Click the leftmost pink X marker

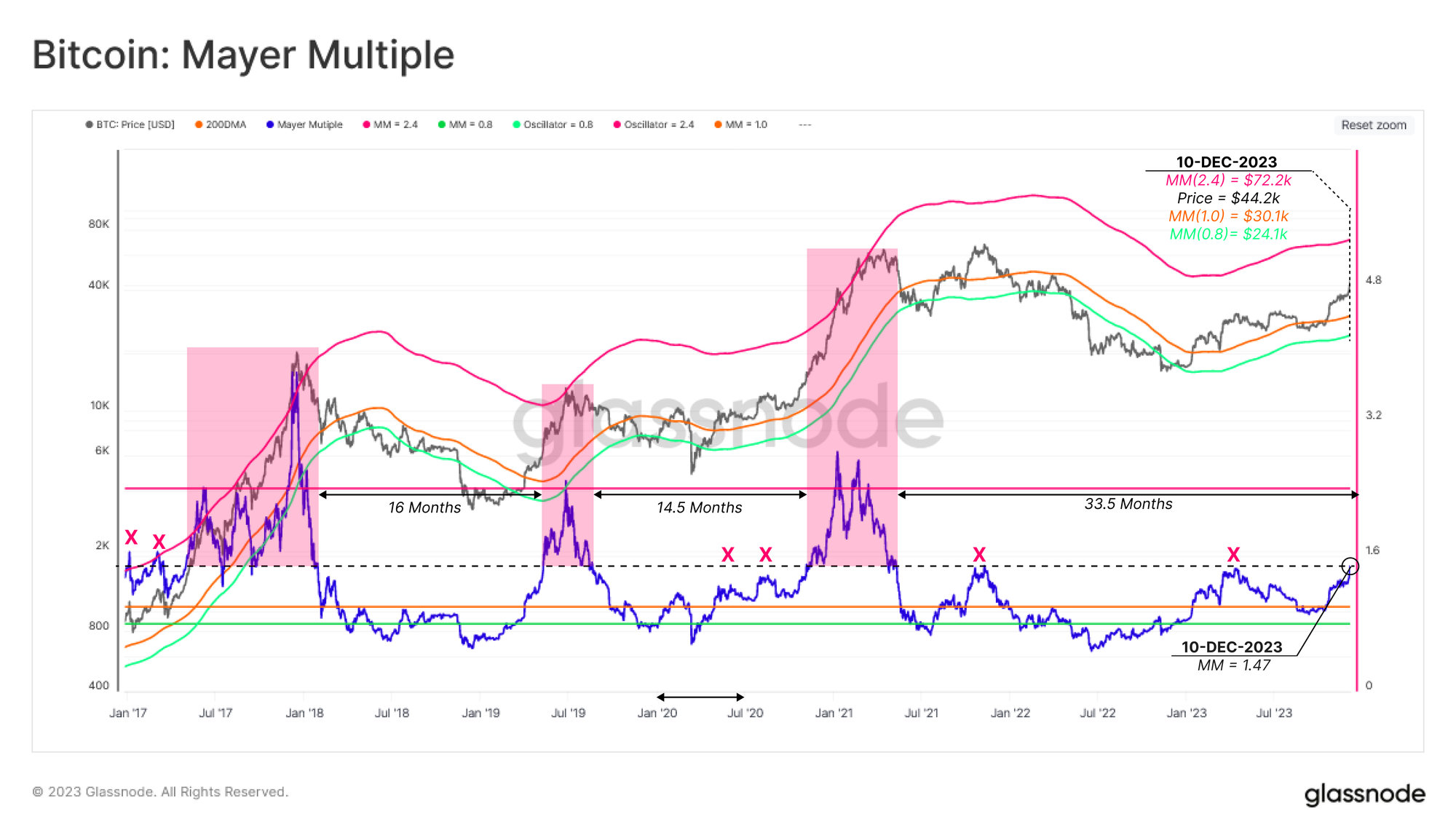point(131,537)
